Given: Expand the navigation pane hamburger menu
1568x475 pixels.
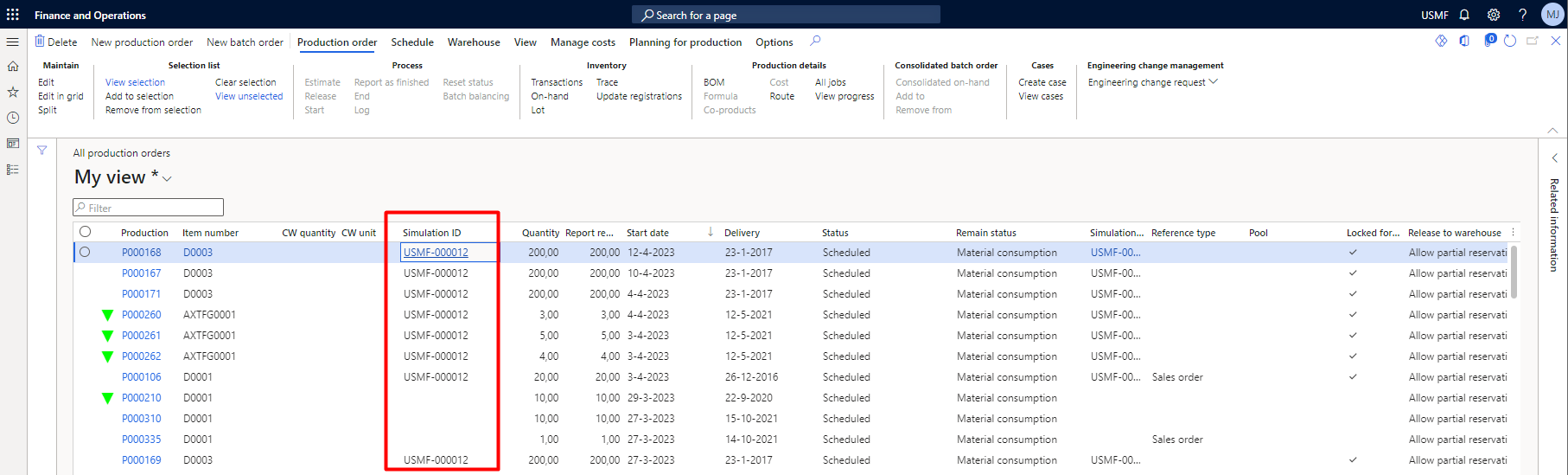Looking at the screenshot, I should [x=13, y=42].
